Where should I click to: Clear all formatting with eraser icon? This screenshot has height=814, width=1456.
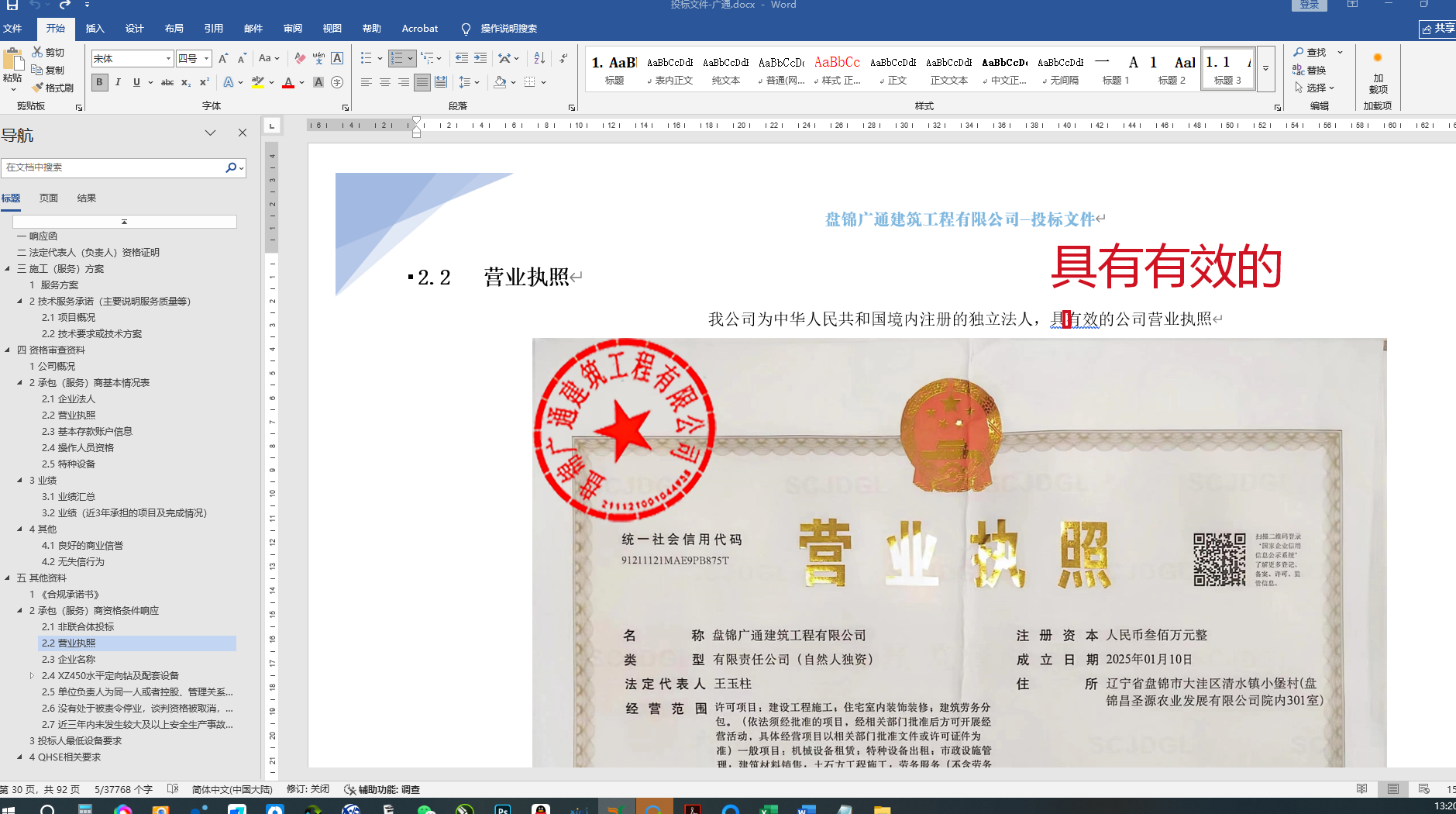click(300, 58)
